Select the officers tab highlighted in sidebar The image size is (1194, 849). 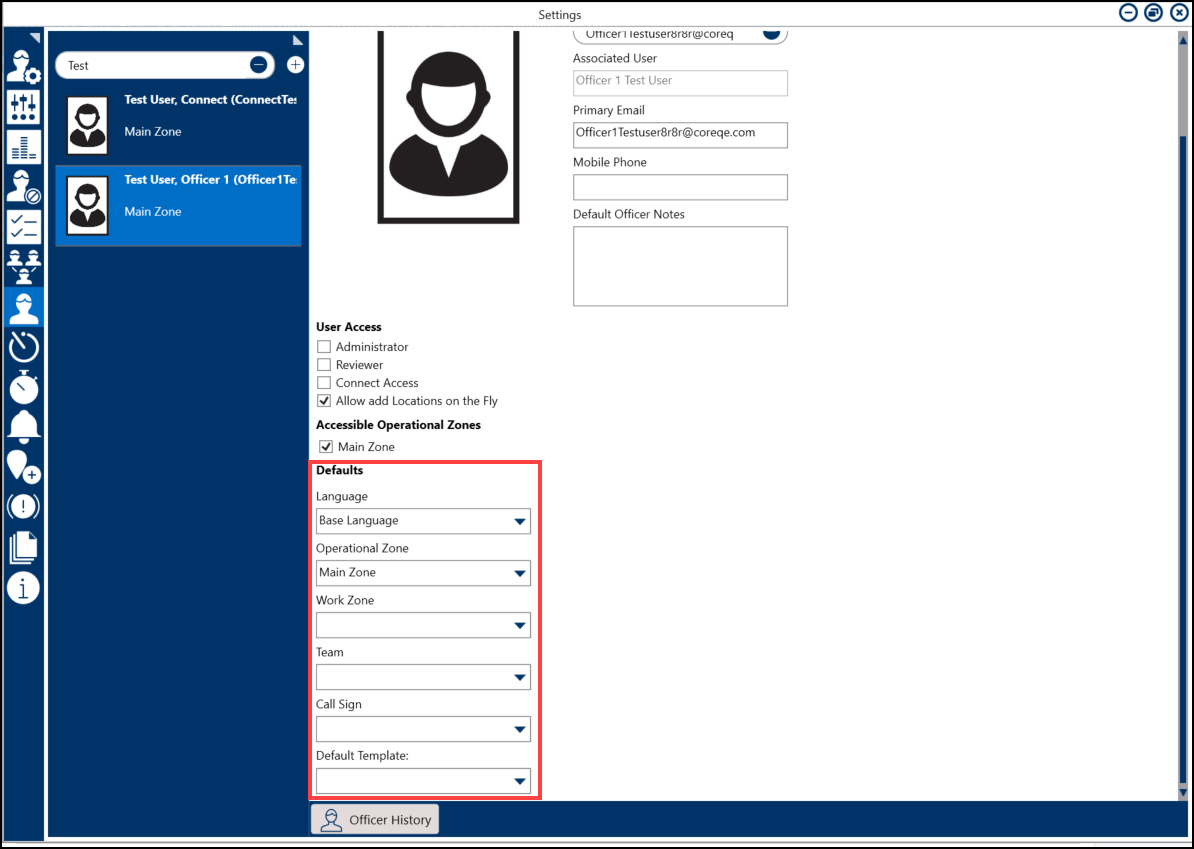click(x=23, y=307)
